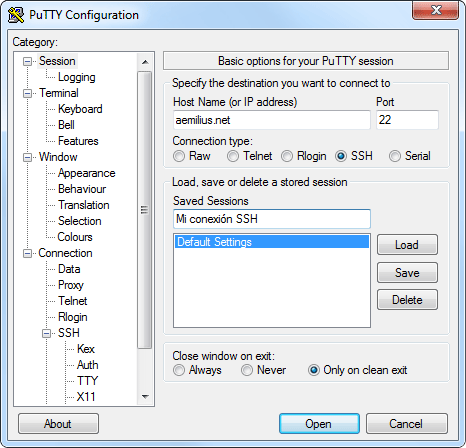Screen dimensions: 466x448
Task: Open the Features settings category
Action: (x=78, y=141)
